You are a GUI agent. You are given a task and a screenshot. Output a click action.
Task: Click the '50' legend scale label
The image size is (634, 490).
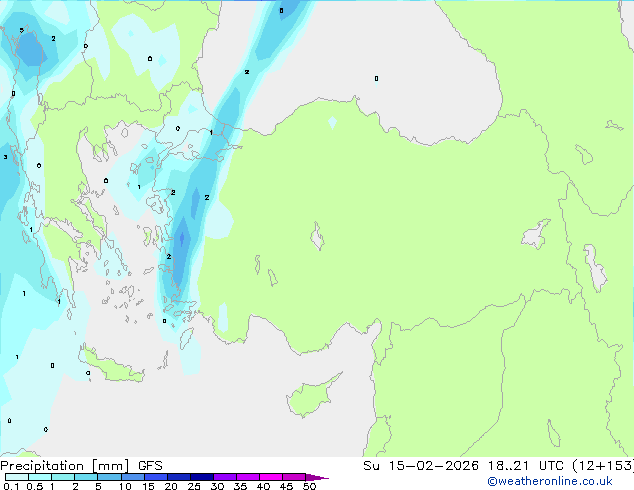[x=309, y=486]
